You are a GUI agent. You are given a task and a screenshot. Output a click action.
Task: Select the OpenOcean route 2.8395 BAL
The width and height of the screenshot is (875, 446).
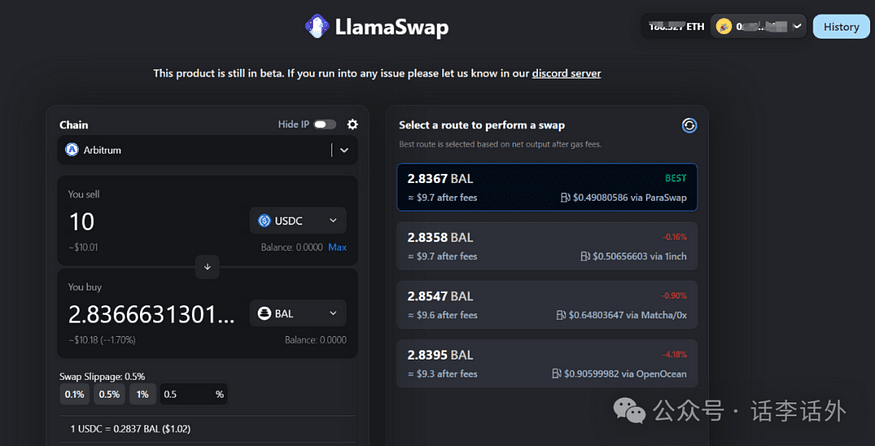(x=547, y=363)
